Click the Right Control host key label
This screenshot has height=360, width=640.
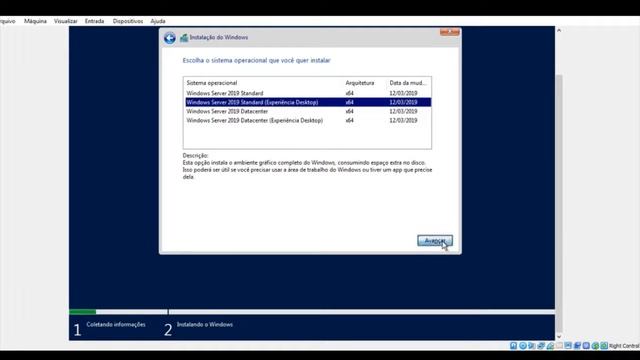pos(624,346)
